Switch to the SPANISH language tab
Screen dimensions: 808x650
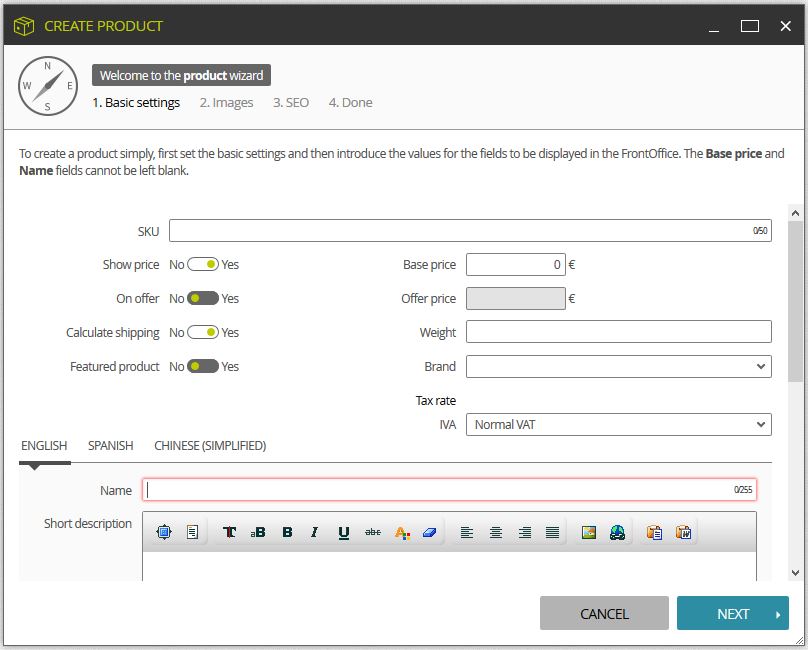(x=110, y=446)
